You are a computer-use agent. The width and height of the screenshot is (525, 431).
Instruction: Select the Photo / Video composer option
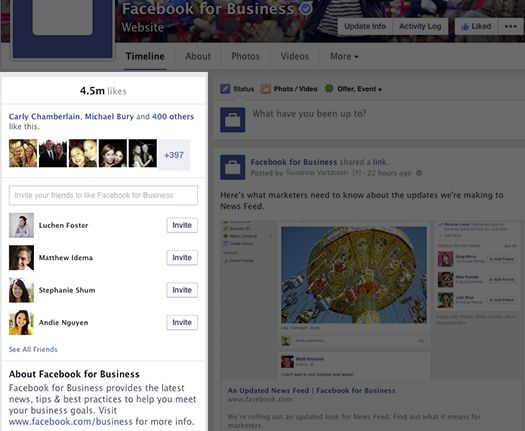click(x=289, y=89)
